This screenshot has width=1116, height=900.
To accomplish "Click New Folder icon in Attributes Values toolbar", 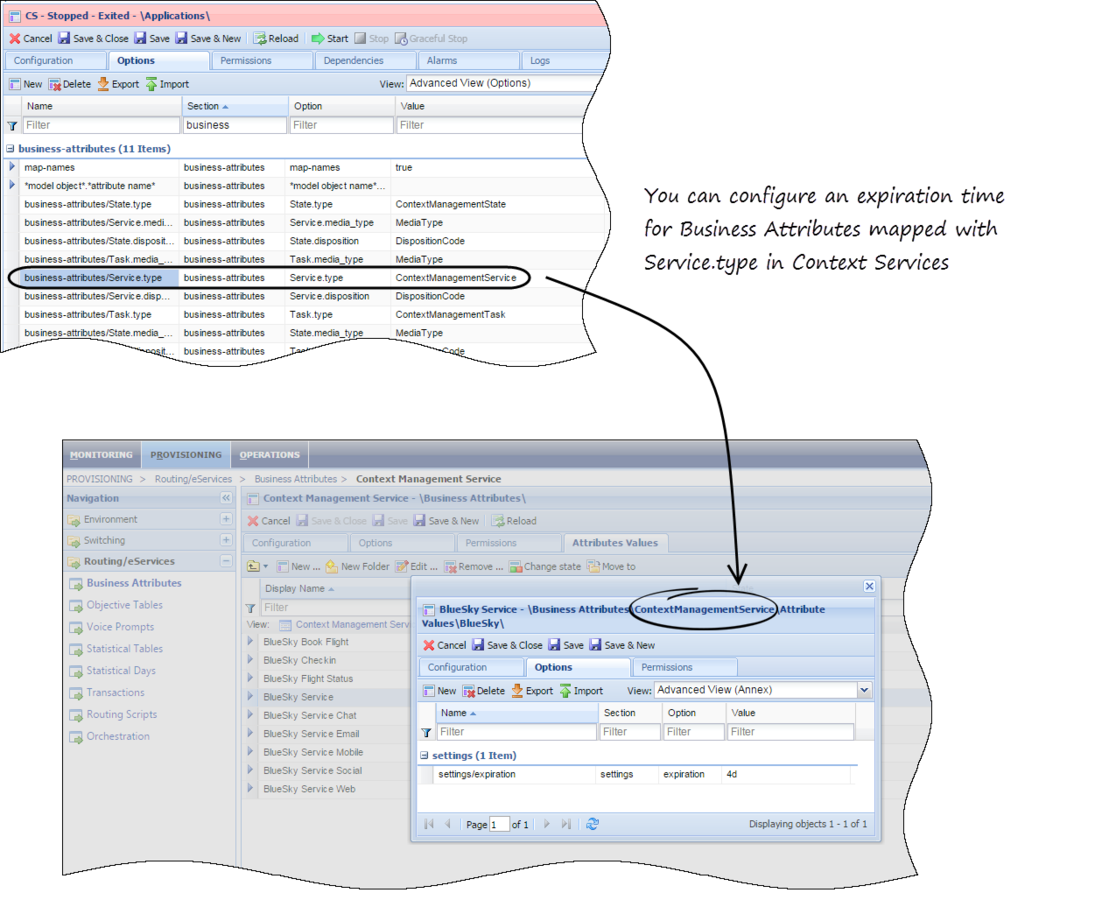I will (x=331, y=567).
